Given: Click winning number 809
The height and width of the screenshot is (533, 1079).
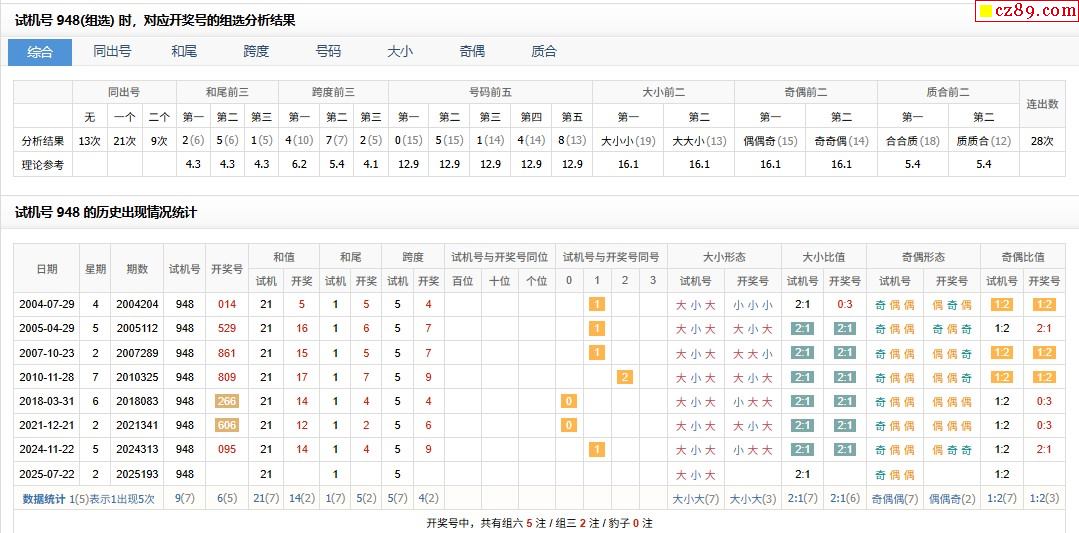Looking at the screenshot, I should click(x=226, y=377).
